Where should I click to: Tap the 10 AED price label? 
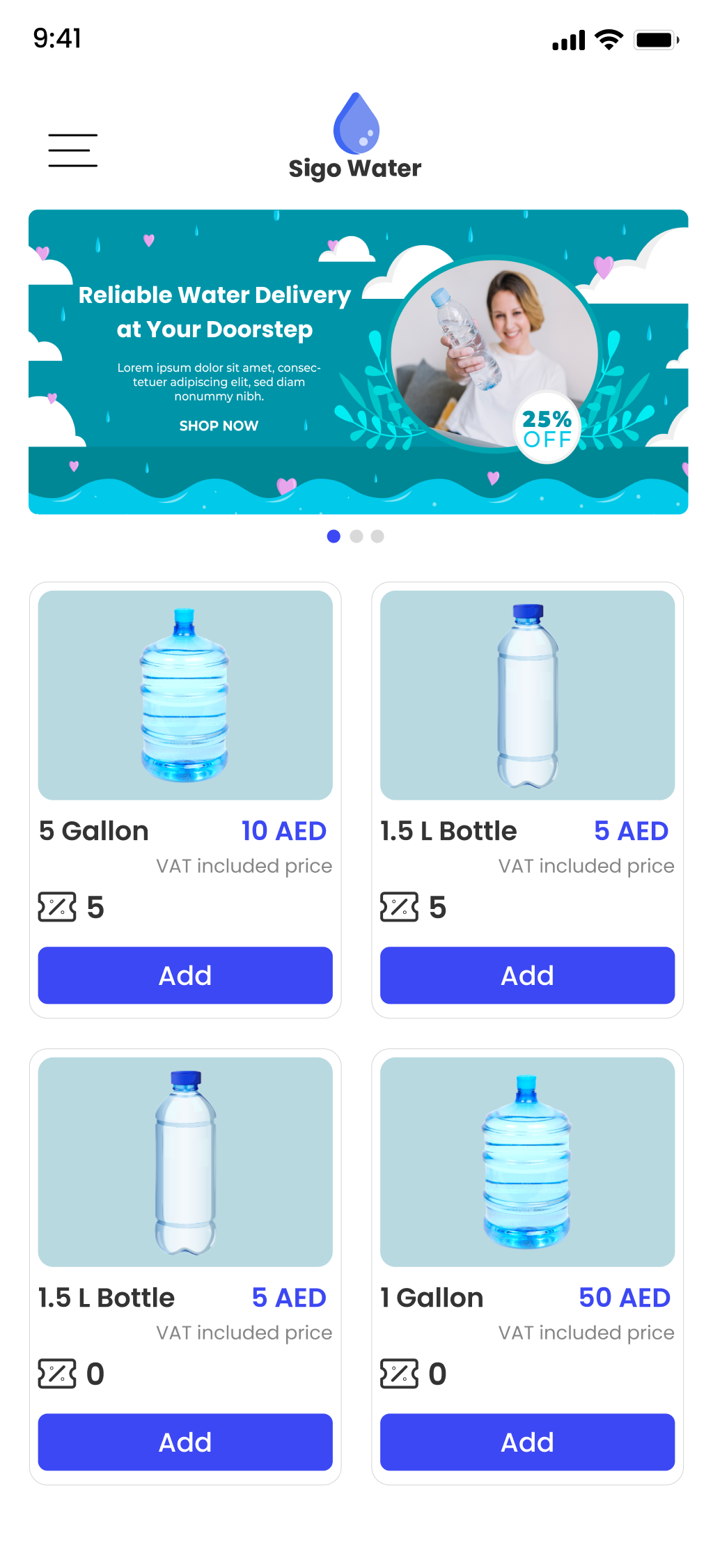point(284,831)
